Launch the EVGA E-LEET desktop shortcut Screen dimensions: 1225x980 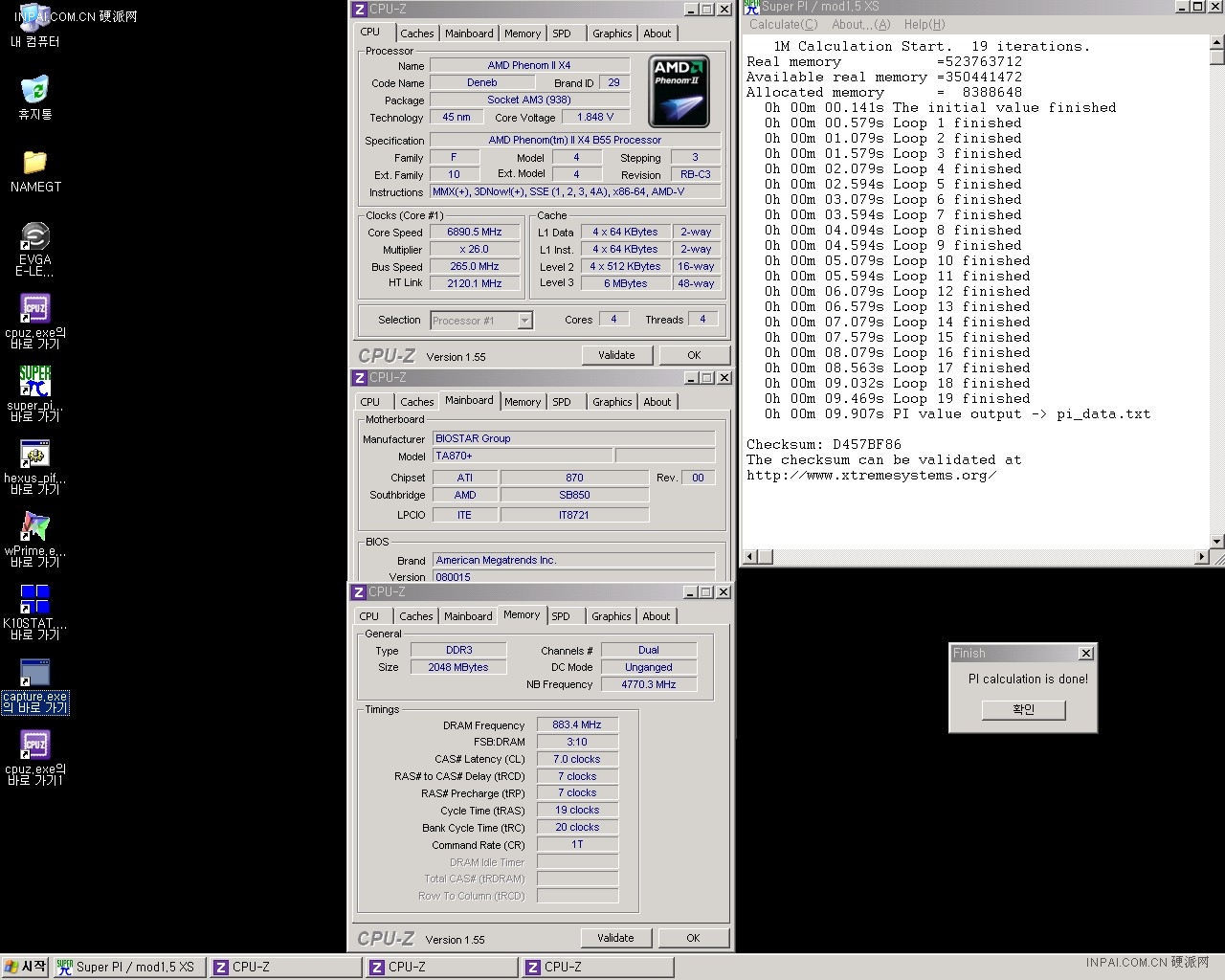(x=34, y=248)
